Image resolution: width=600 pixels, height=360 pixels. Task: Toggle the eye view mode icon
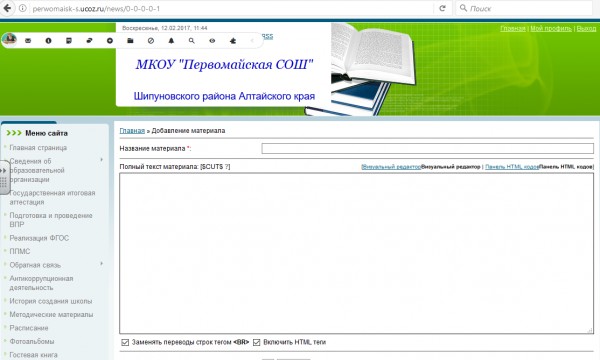tap(212, 41)
